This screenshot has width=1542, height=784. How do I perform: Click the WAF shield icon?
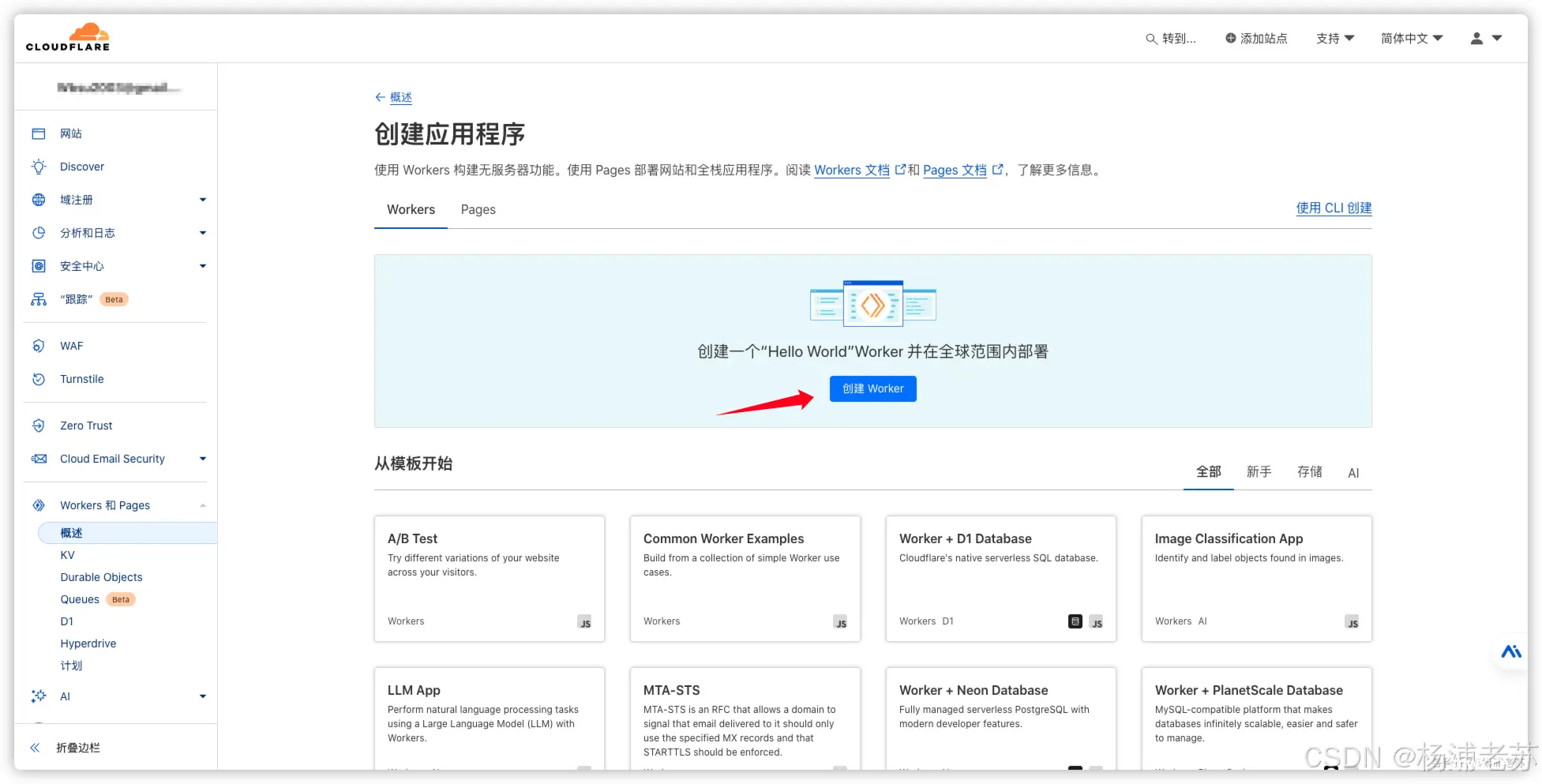click(39, 346)
